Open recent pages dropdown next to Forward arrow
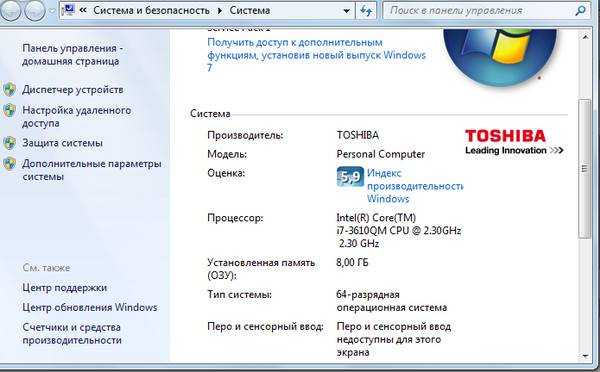The width and height of the screenshot is (600, 372). (52, 11)
